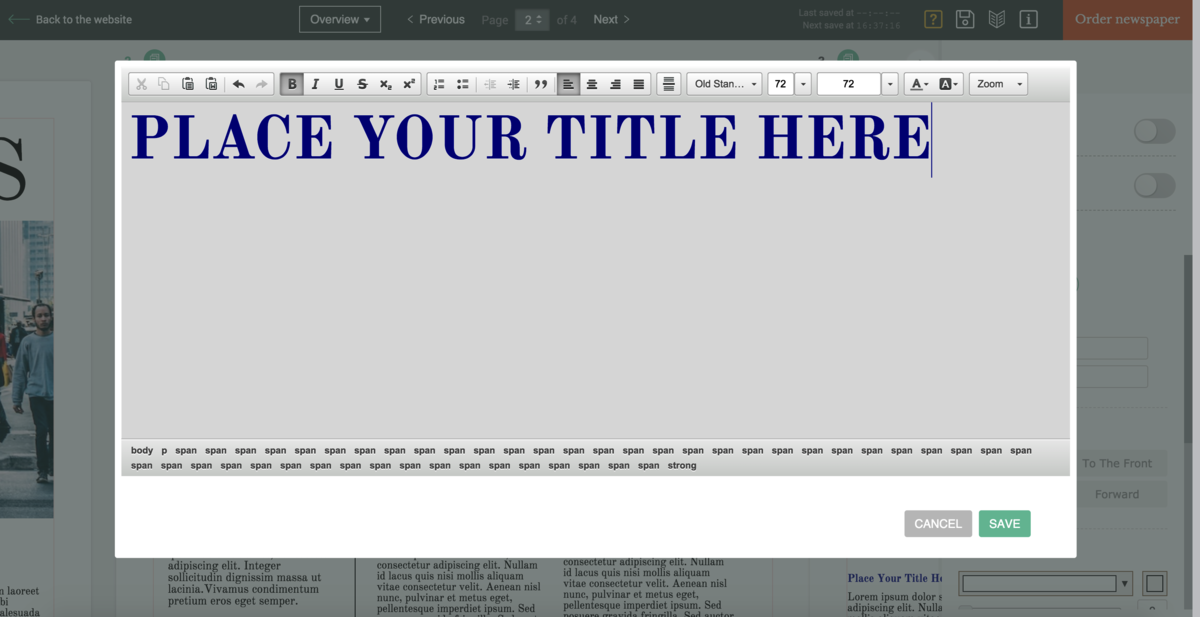Image resolution: width=1200 pixels, height=617 pixels.
Task: Insert a bulleted list
Action: [462, 84]
